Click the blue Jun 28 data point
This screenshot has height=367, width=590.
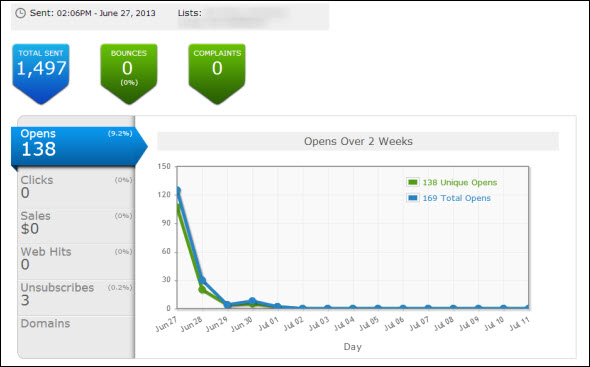[202, 280]
